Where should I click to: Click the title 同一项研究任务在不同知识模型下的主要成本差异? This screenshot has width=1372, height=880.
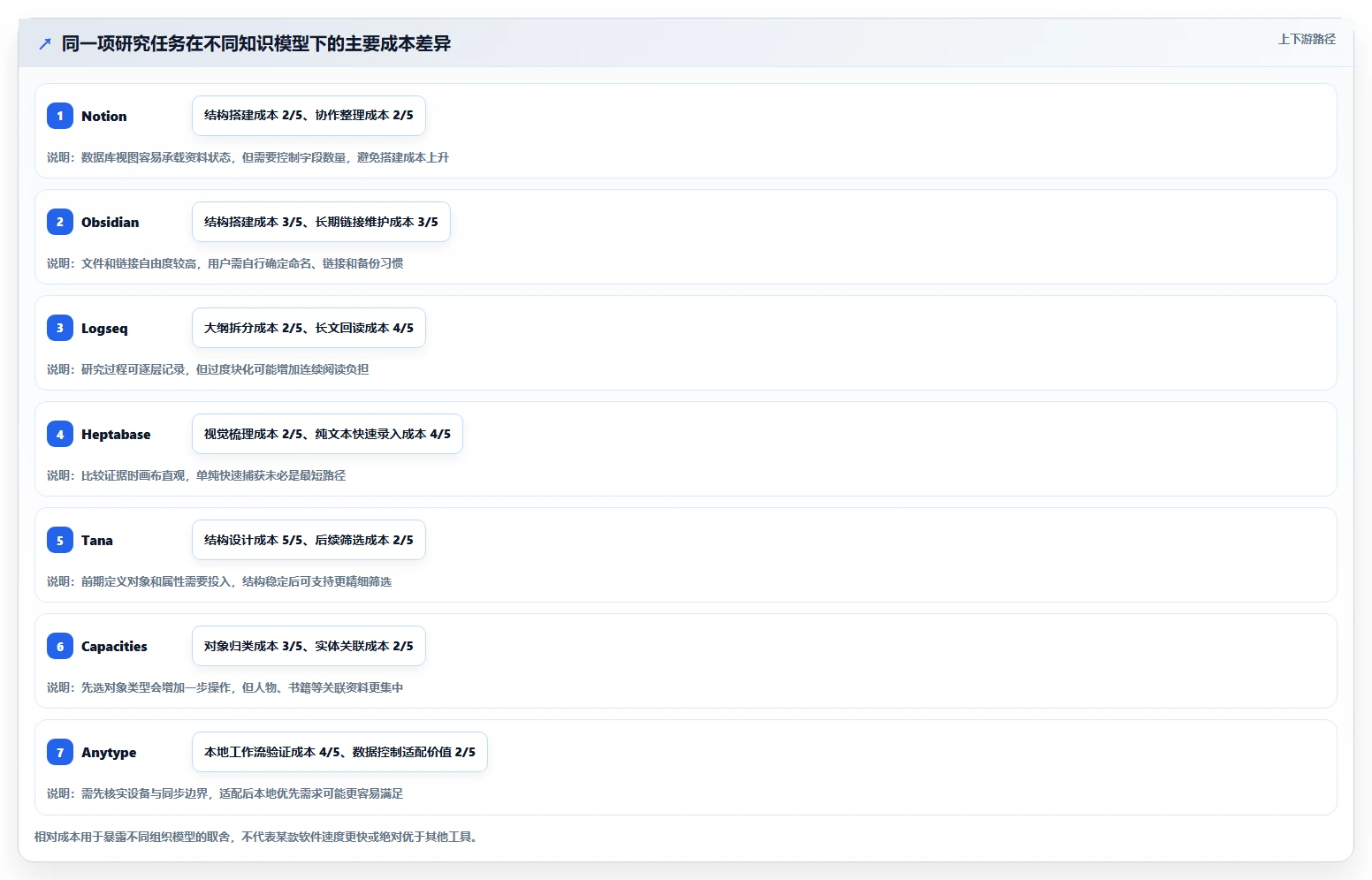256,43
